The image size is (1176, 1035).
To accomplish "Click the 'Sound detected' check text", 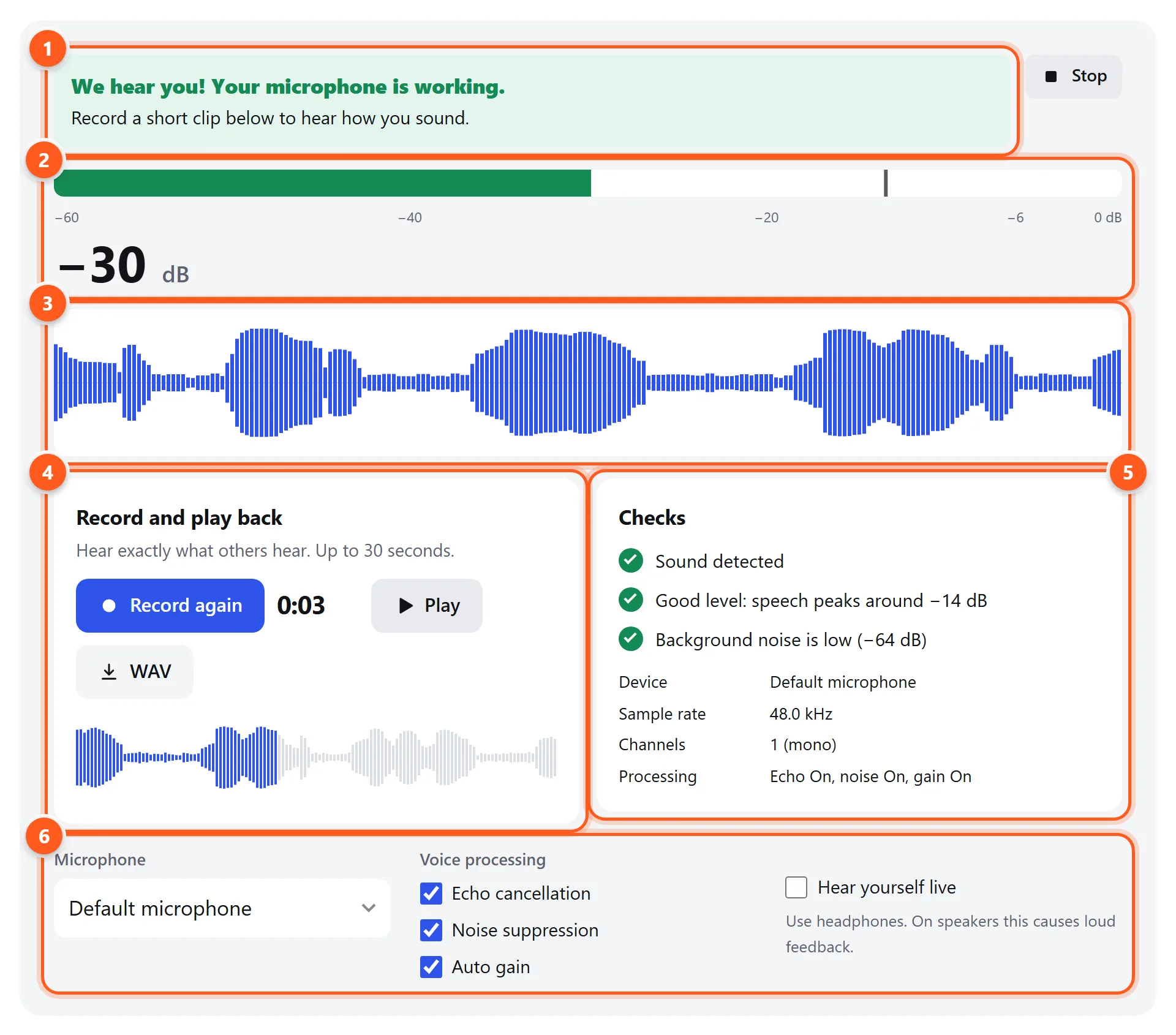I will click(x=720, y=561).
